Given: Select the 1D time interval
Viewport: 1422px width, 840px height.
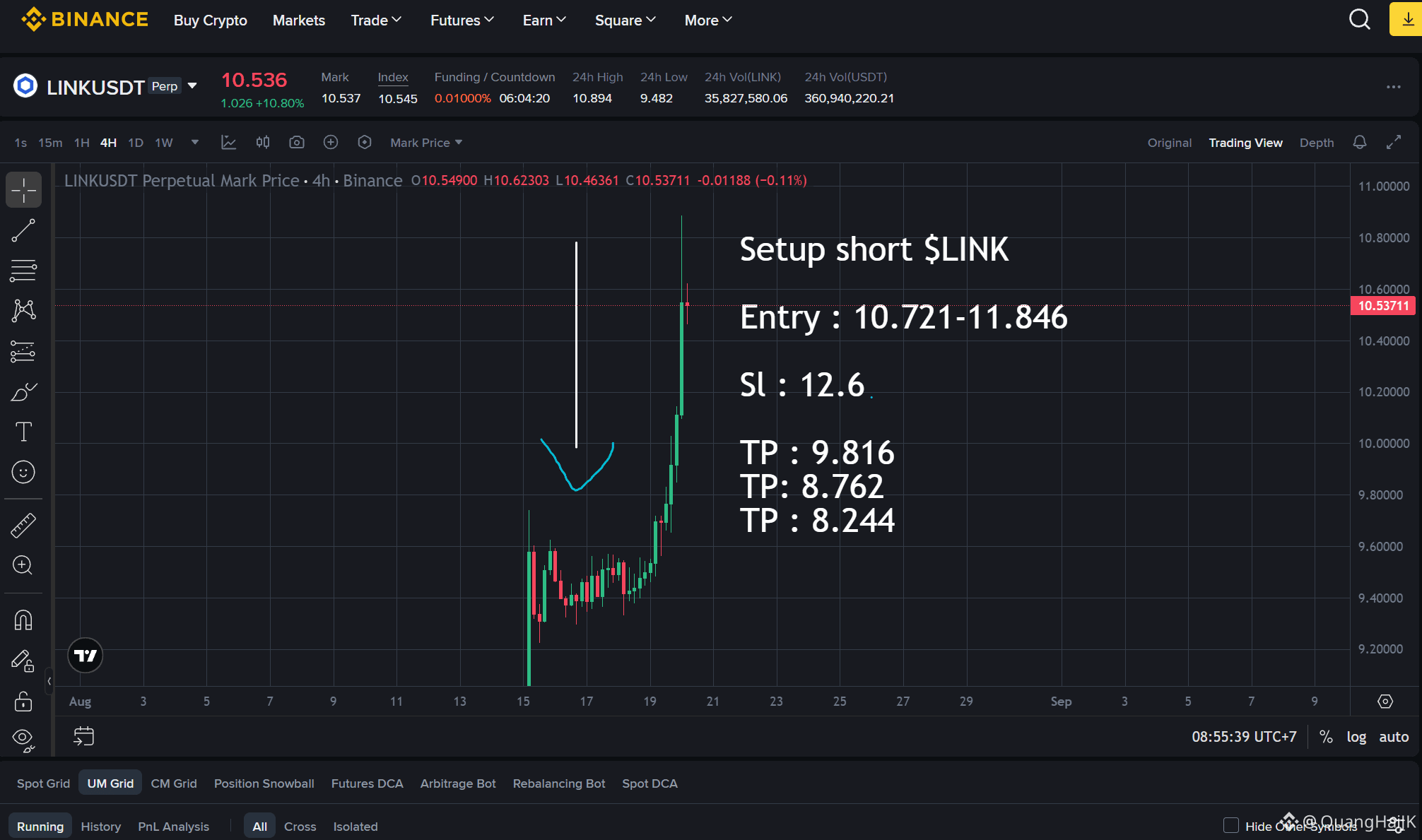Looking at the screenshot, I should 136,143.
